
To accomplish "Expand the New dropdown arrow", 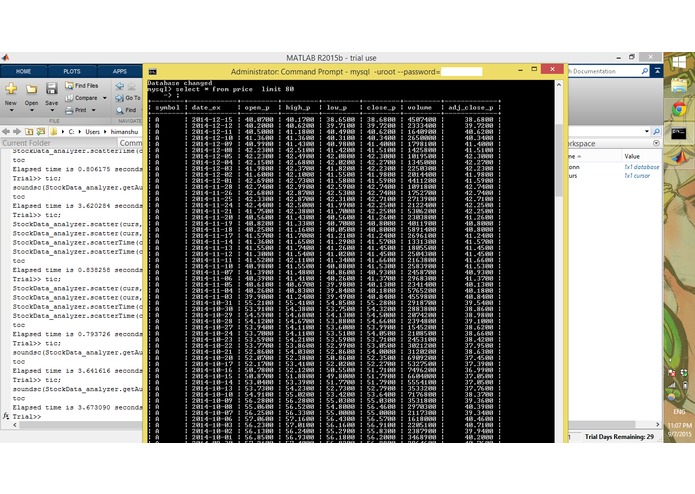I will [11, 110].
